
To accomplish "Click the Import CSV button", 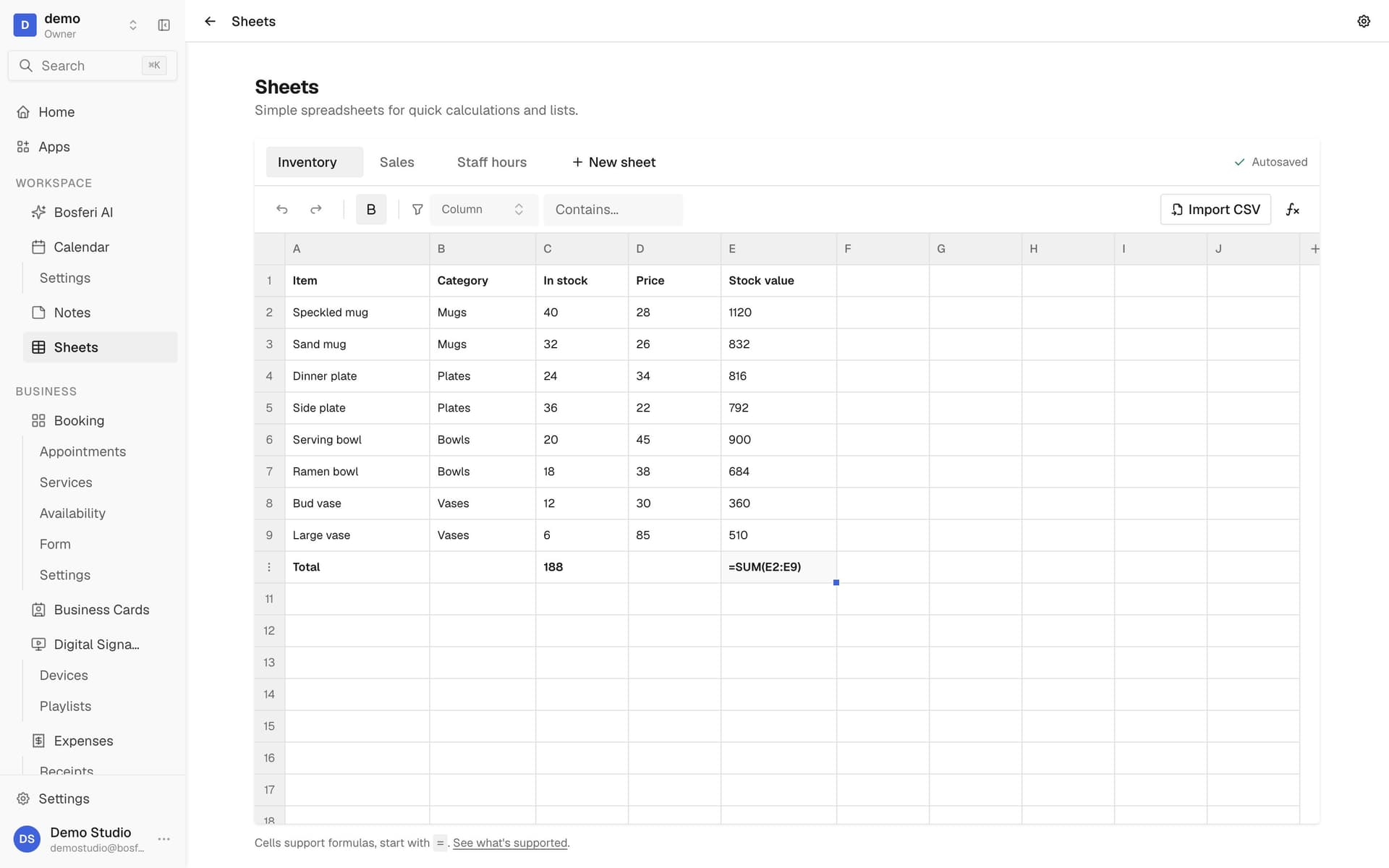I will (x=1215, y=210).
